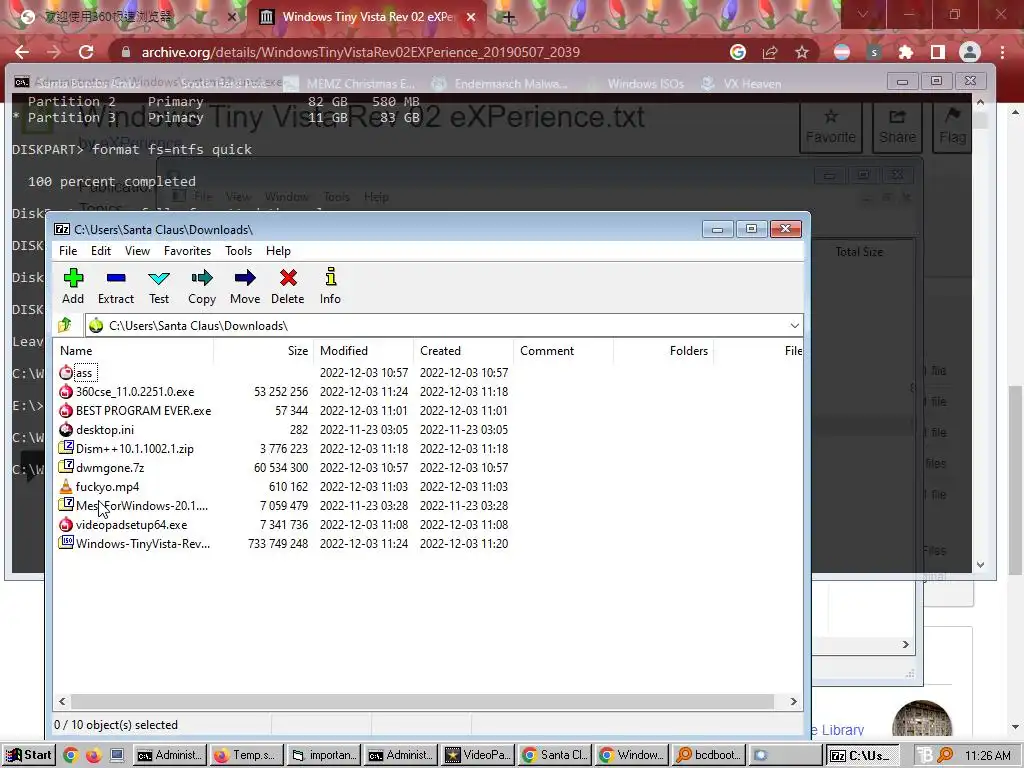Bookmark this page with the star icon
Screen dimensions: 1024x768
(x=802, y=52)
